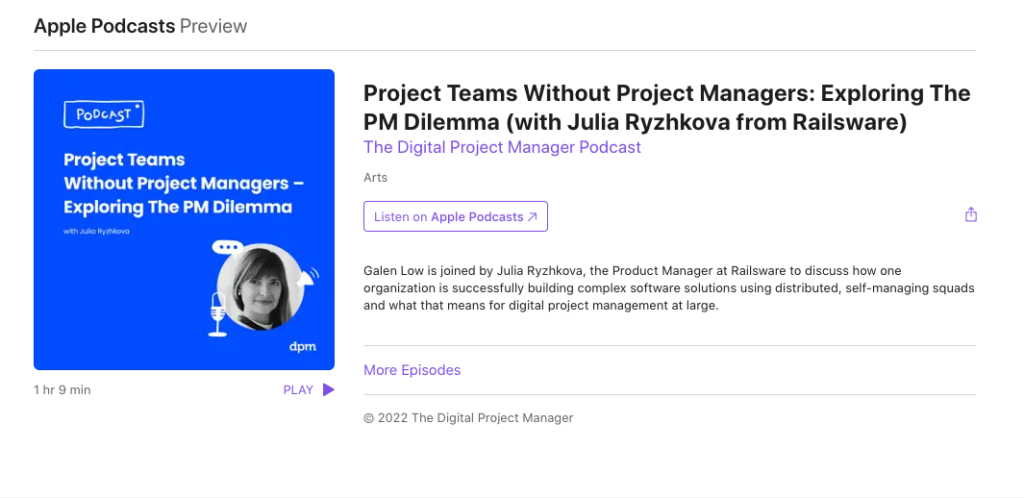Click the episode description paragraph
Image resolution: width=1024 pixels, height=498 pixels.
click(669, 288)
